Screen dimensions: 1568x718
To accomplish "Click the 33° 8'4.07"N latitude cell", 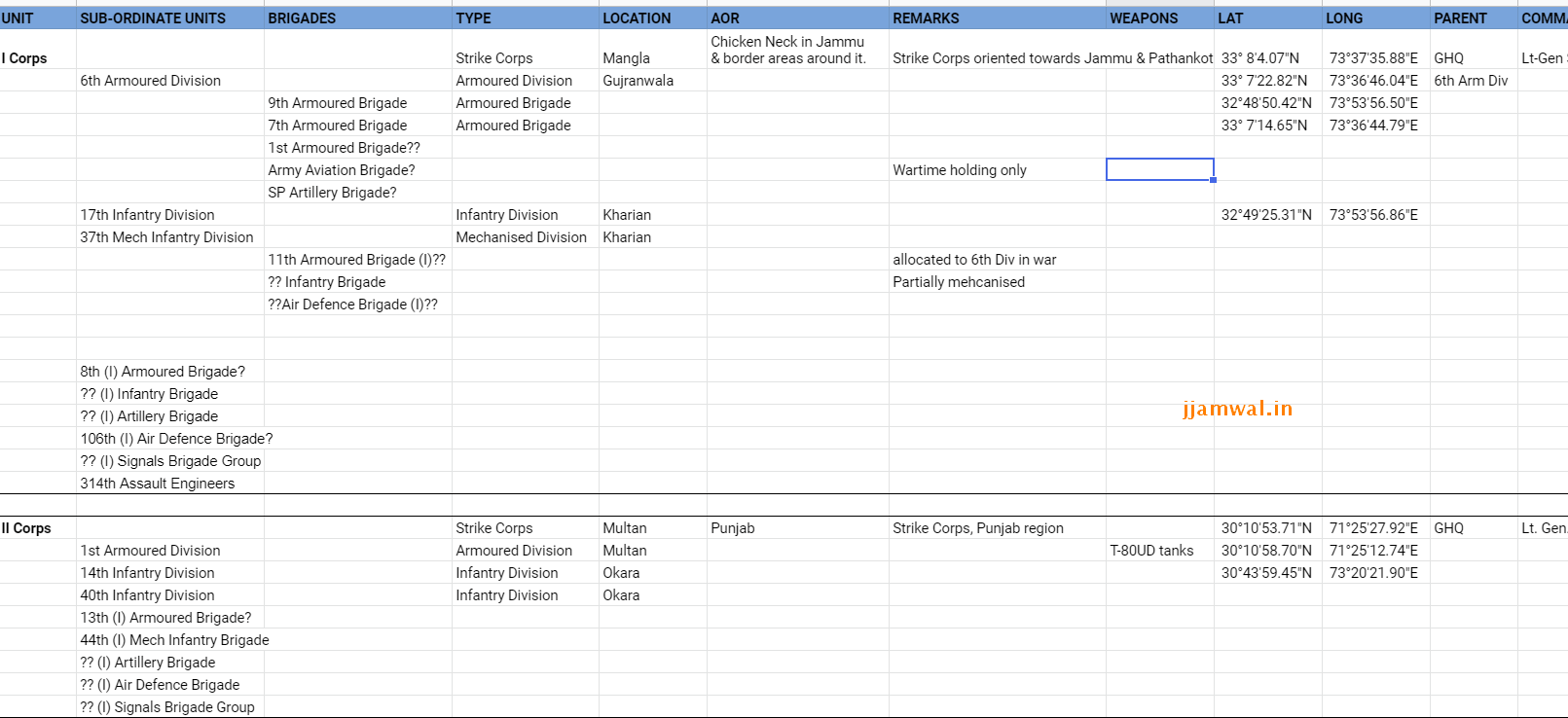I will [x=1268, y=50].
